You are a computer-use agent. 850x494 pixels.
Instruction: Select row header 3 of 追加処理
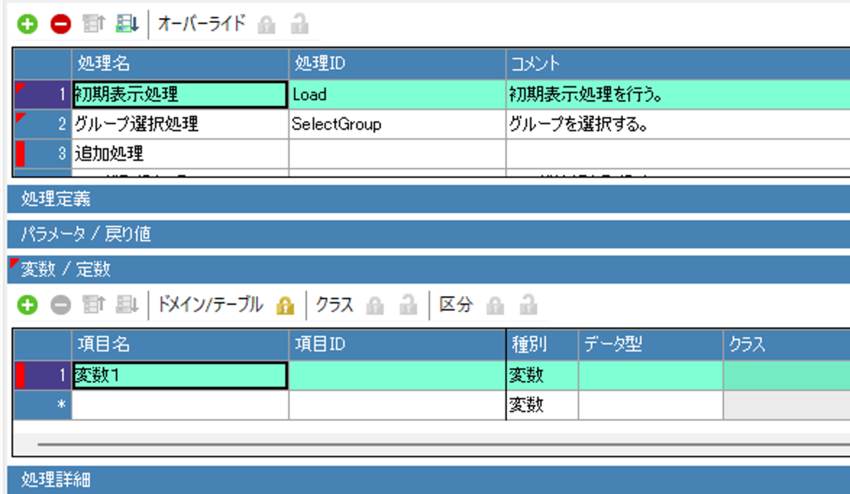43,153
